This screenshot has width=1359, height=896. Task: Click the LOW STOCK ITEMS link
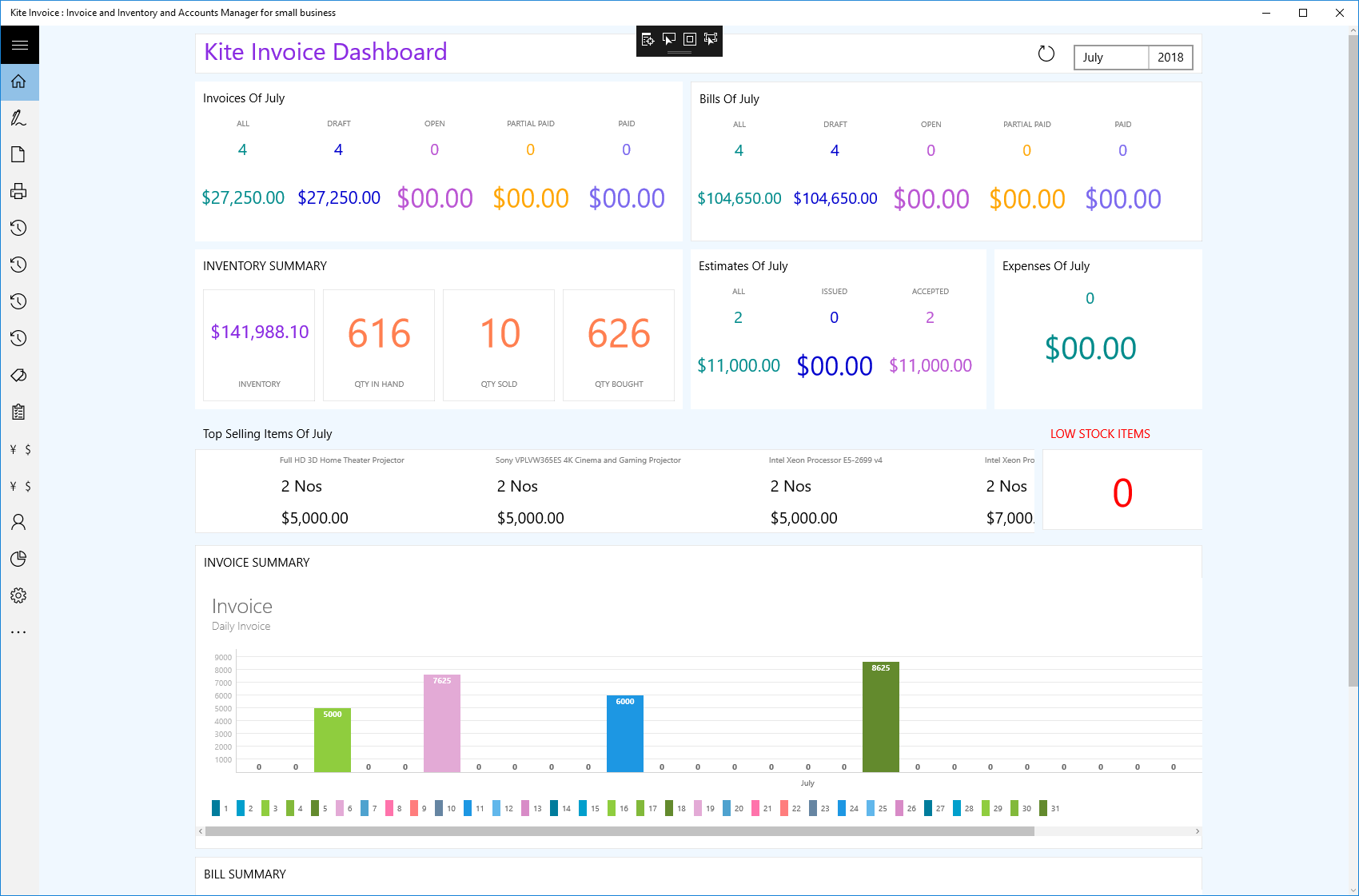[x=1100, y=434]
